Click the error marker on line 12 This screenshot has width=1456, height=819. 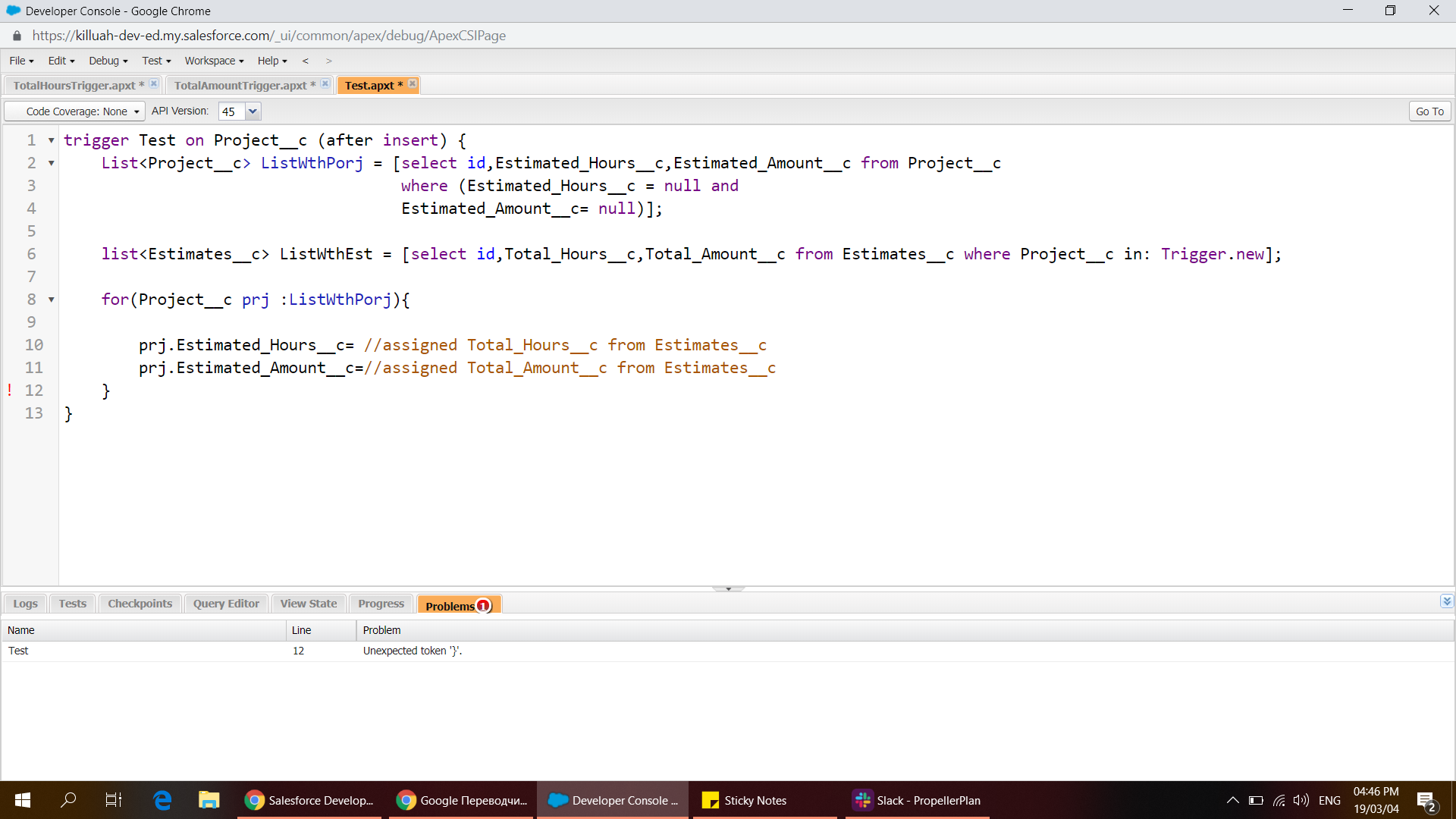pos(10,391)
